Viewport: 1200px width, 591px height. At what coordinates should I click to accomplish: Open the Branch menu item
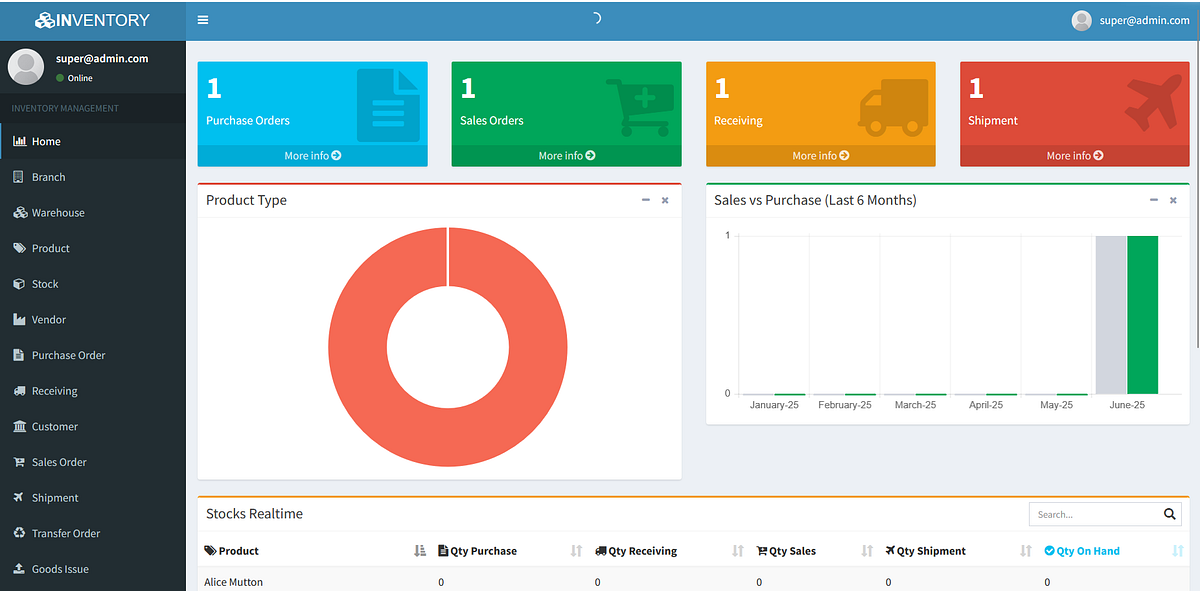[48, 177]
